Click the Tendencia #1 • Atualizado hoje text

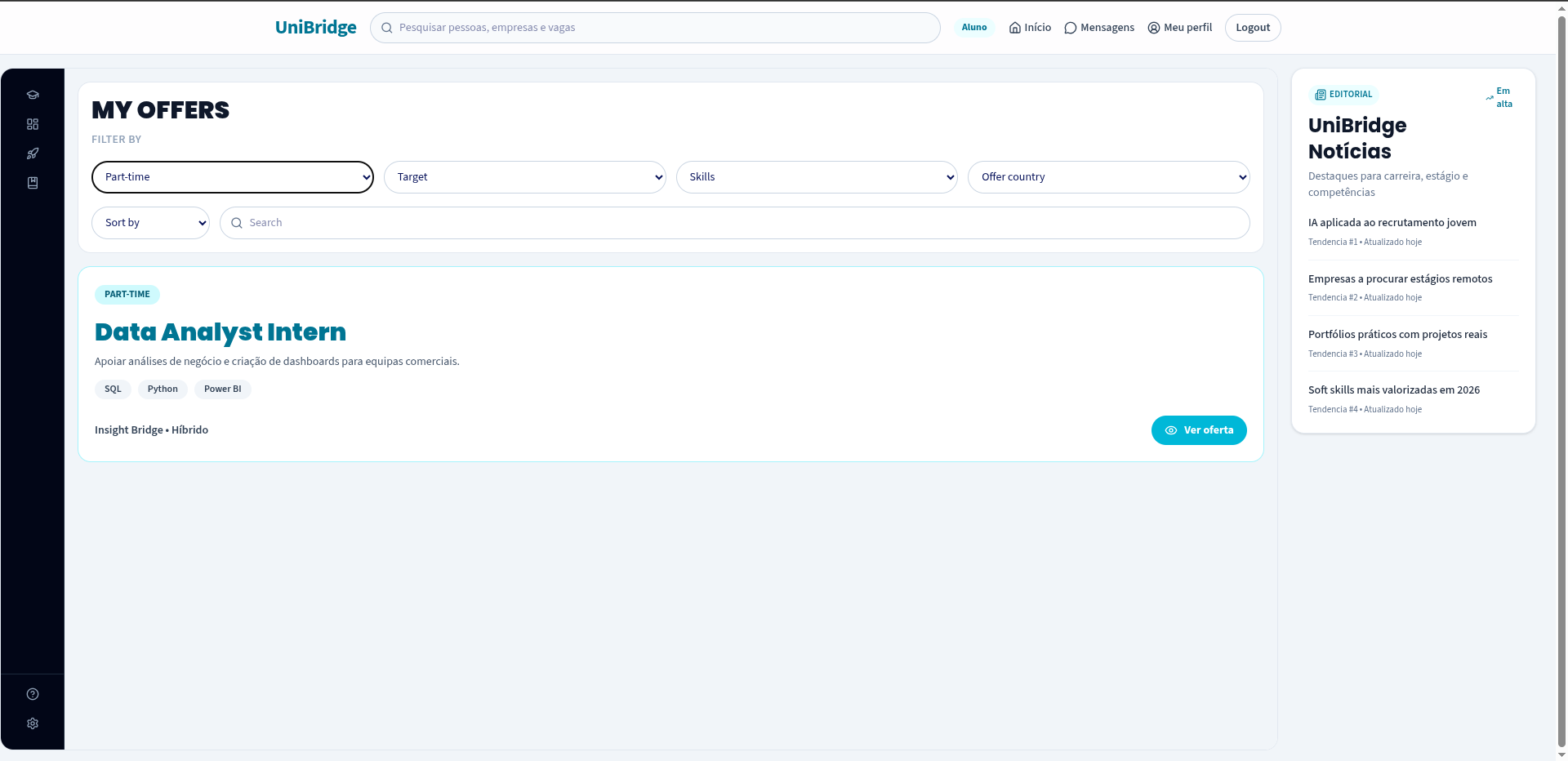click(1365, 243)
